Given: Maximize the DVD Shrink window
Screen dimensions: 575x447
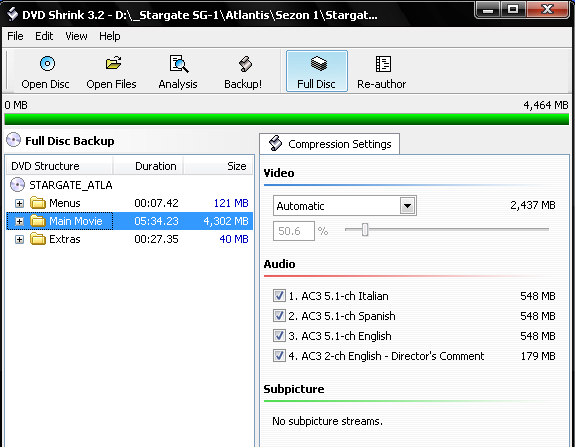Looking at the screenshot, I should 513,10.
